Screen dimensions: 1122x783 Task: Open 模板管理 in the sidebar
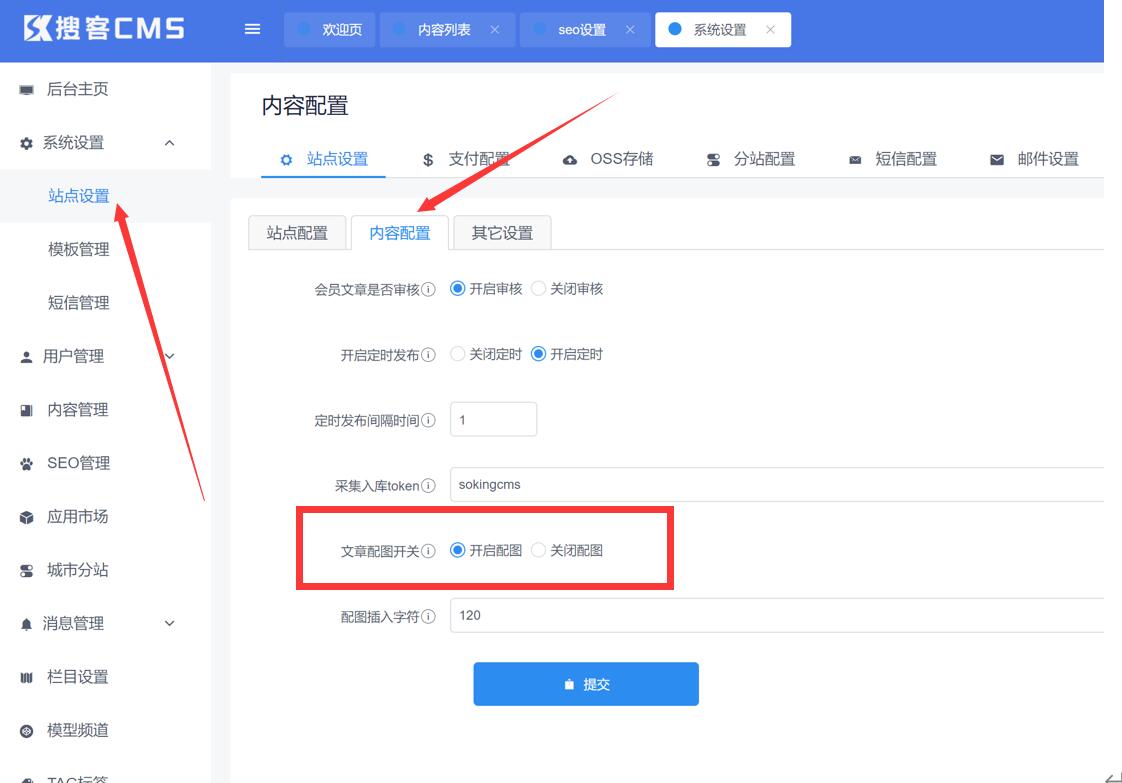[79, 250]
